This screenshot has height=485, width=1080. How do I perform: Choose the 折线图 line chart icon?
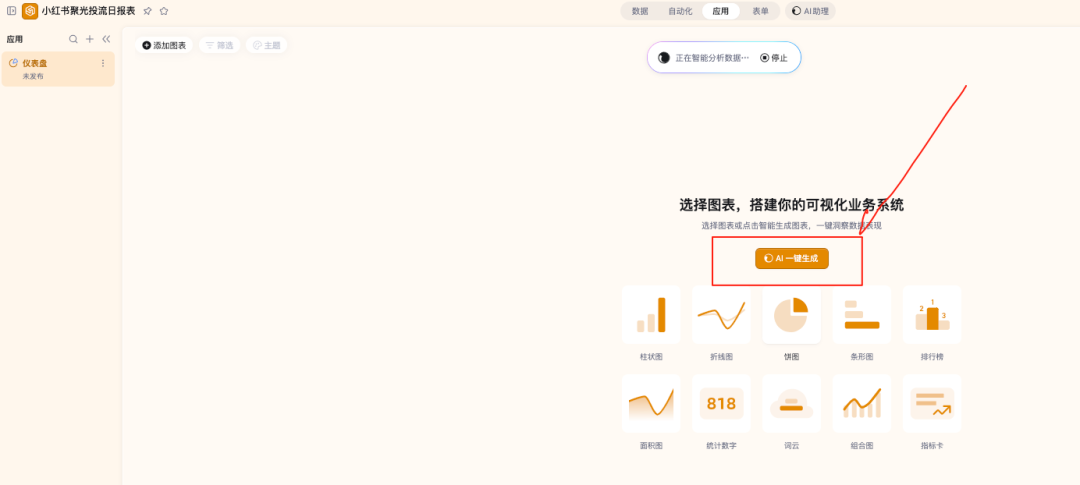tap(721, 315)
